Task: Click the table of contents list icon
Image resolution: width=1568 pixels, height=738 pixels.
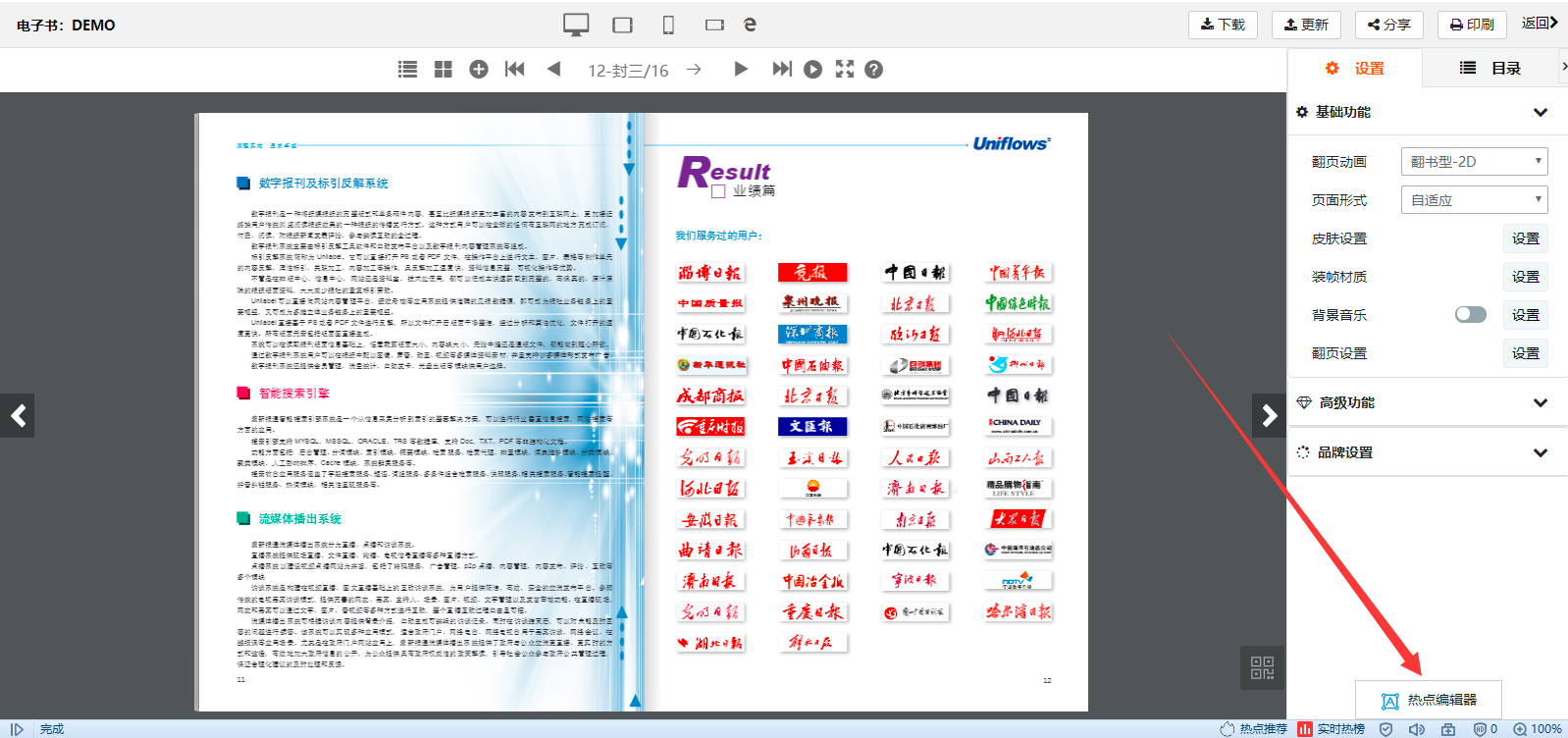Action: (407, 69)
